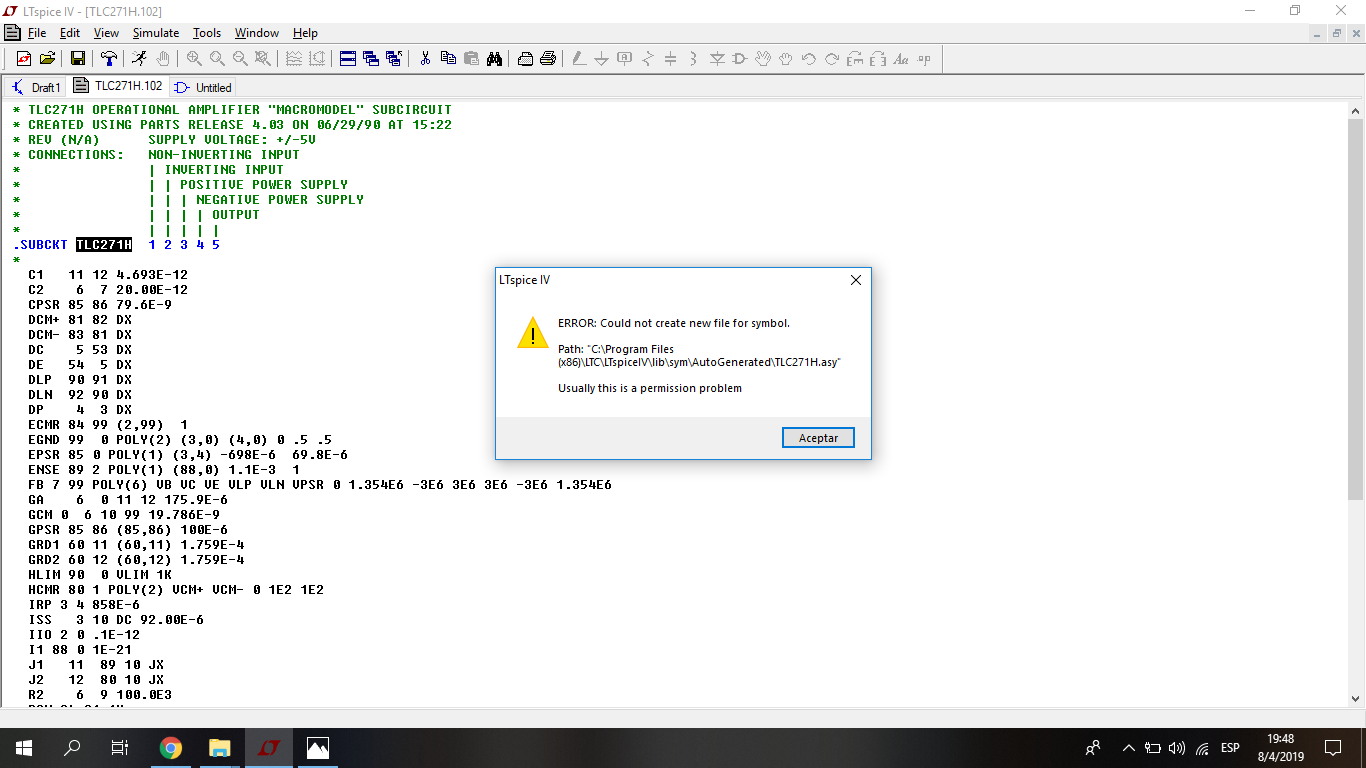
Task: Save the file using the floppy icon
Action: pos(77,59)
